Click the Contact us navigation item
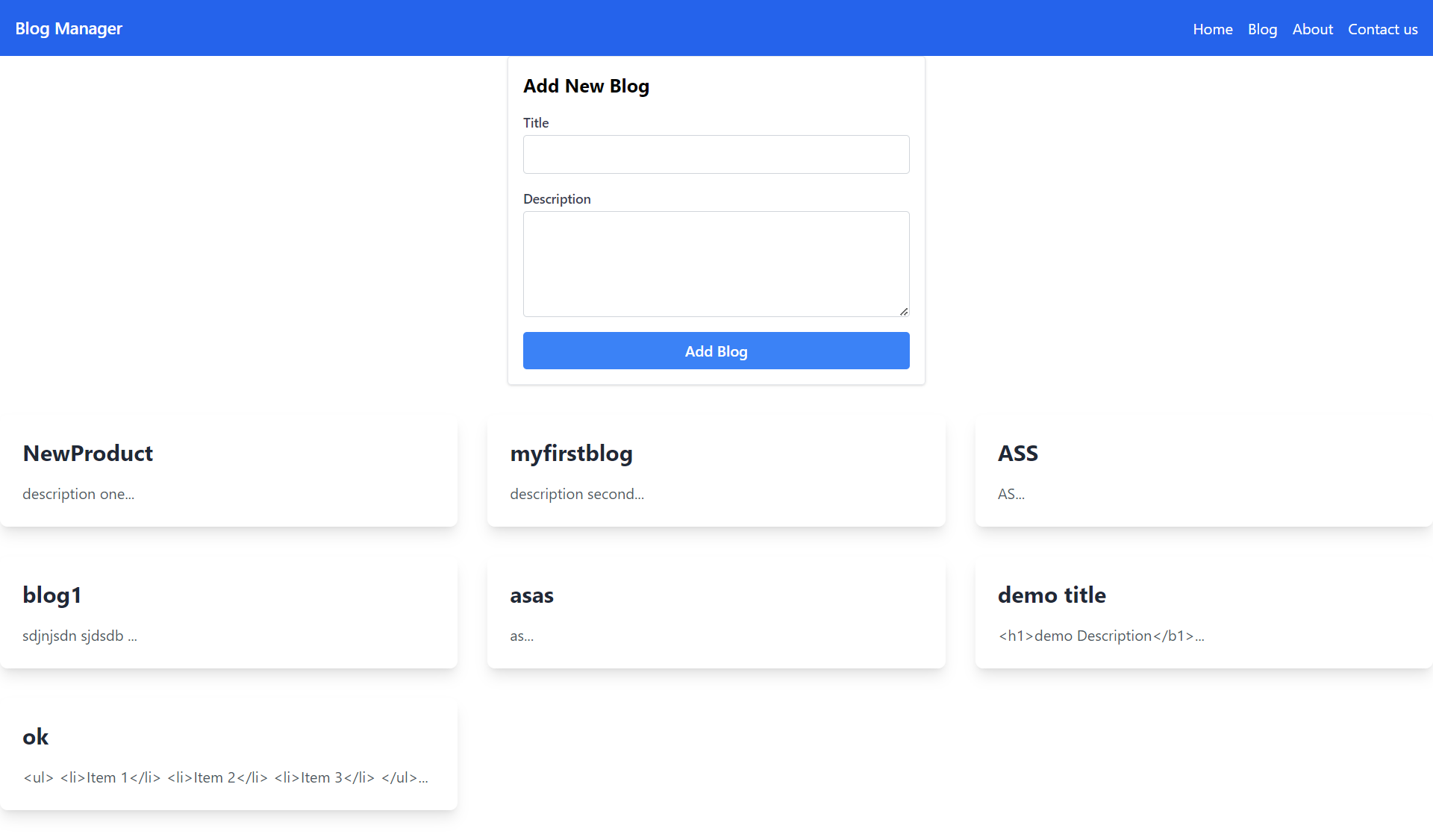 coord(1383,28)
